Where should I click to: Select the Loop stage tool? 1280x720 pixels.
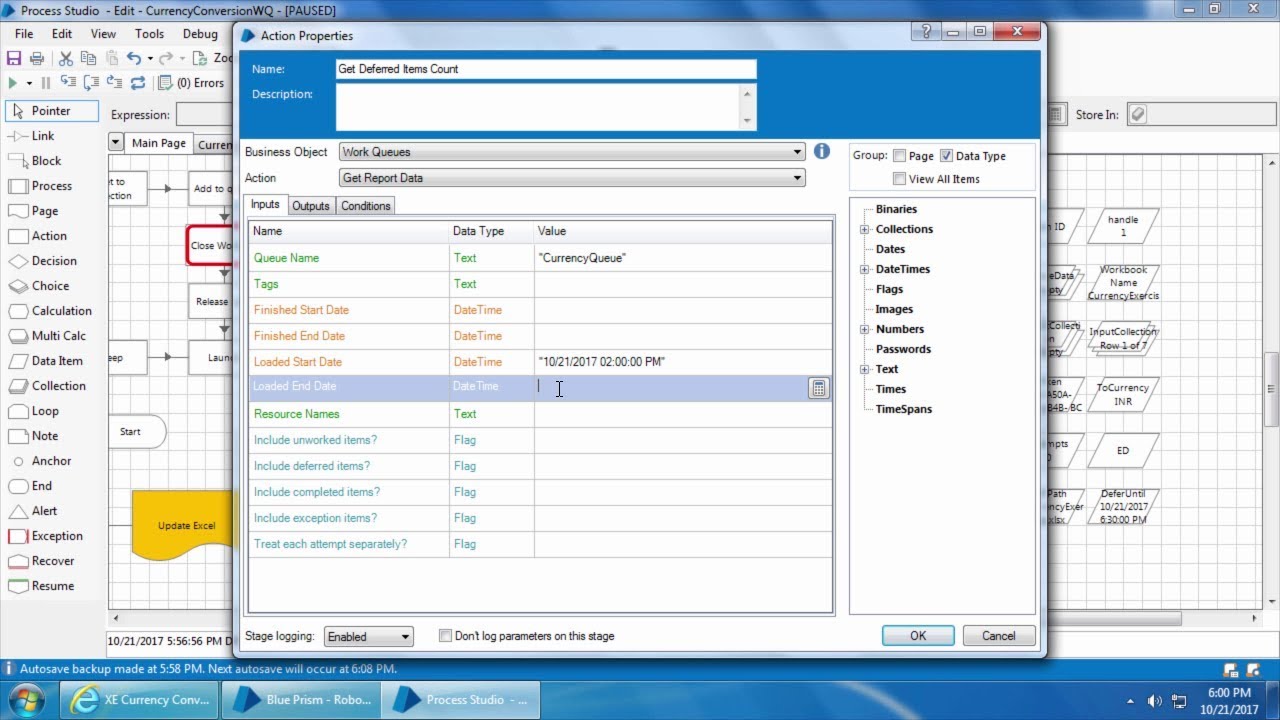coord(34,411)
